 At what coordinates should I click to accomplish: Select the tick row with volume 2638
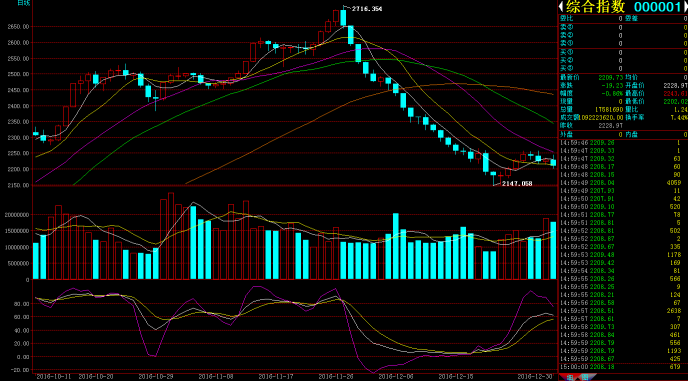click(624, 310)
